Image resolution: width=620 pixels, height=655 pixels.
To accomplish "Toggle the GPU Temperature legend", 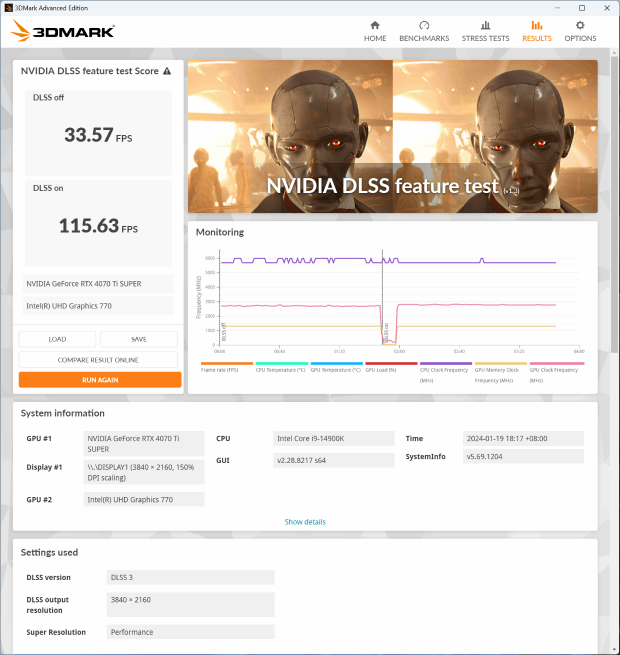I will 336,367.
